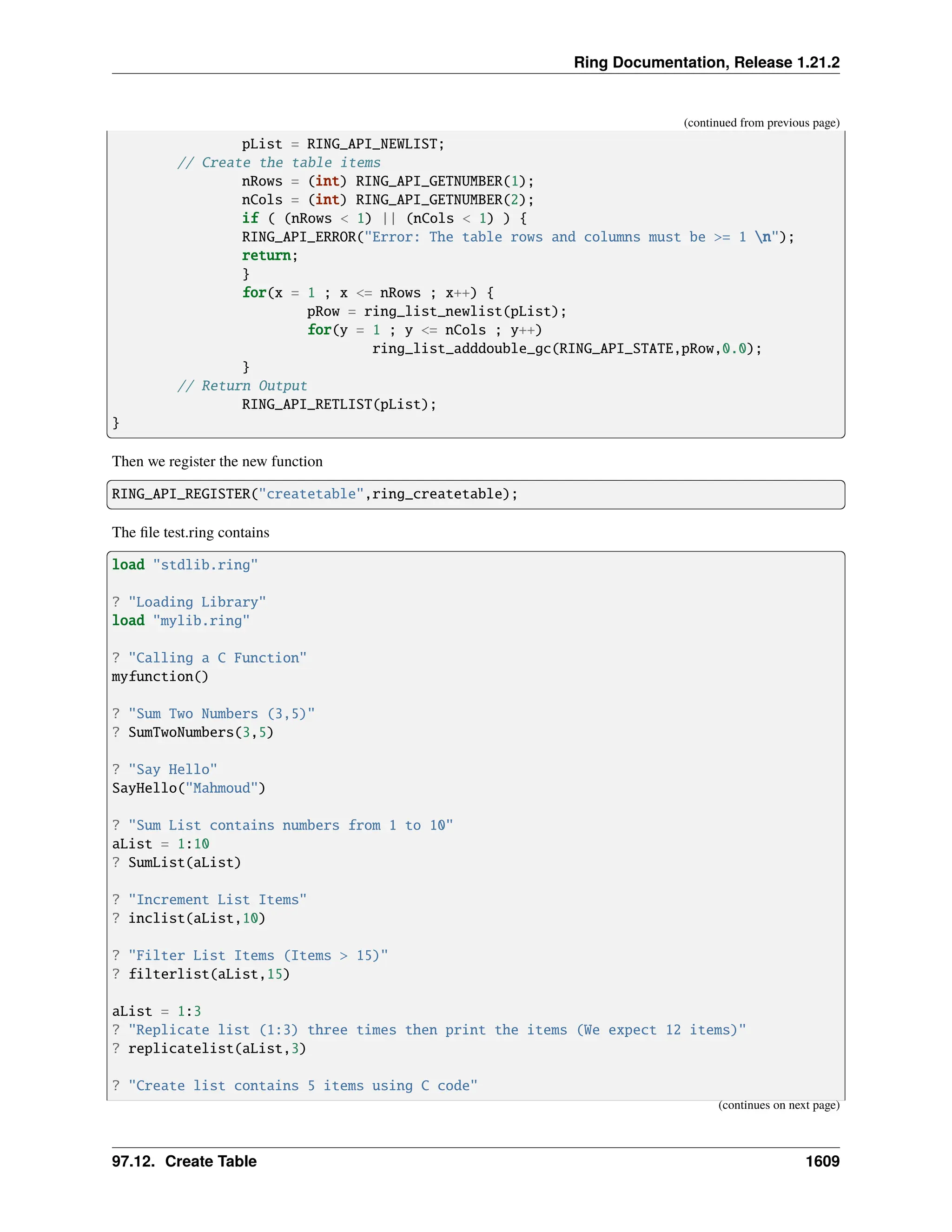This screenshot has height=1232, width=952.
Task: Click the '// Return Output' comment
Action: pos(242,386)
